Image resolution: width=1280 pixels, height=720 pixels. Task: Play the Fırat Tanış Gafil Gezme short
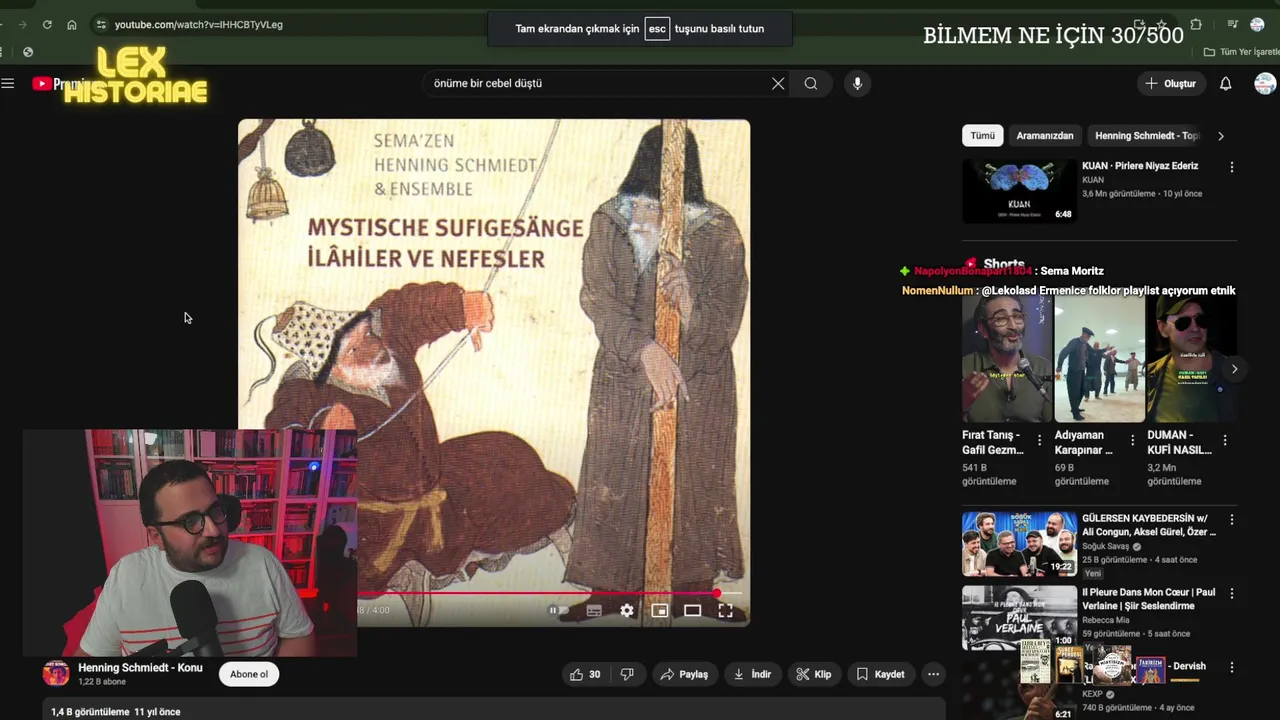1006,358
